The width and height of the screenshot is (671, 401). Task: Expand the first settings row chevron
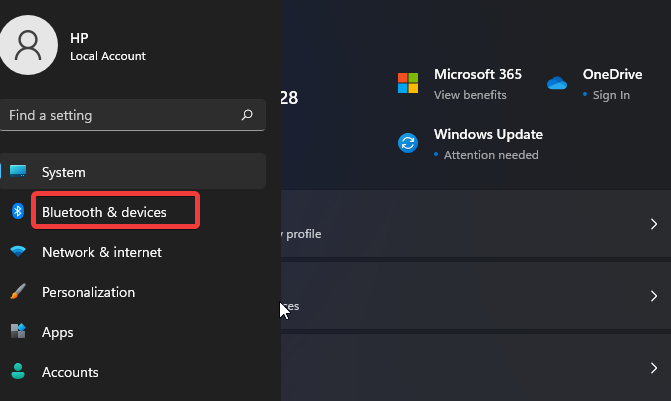click(653, 224)
